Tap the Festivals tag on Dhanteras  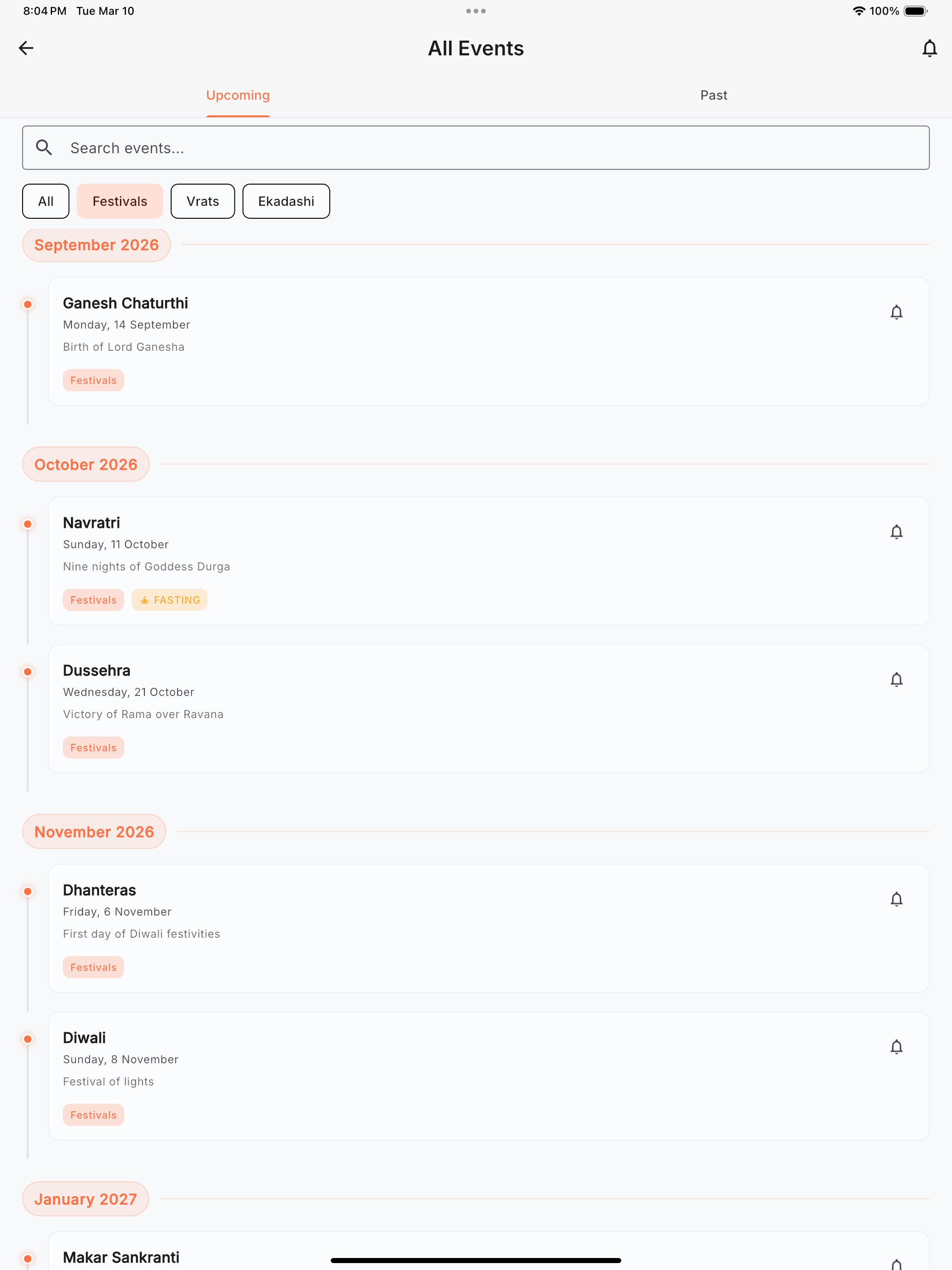94,967
